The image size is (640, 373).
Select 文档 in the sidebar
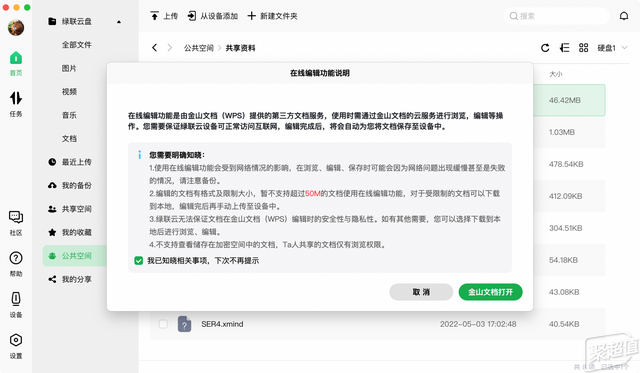tap(69, 138)
